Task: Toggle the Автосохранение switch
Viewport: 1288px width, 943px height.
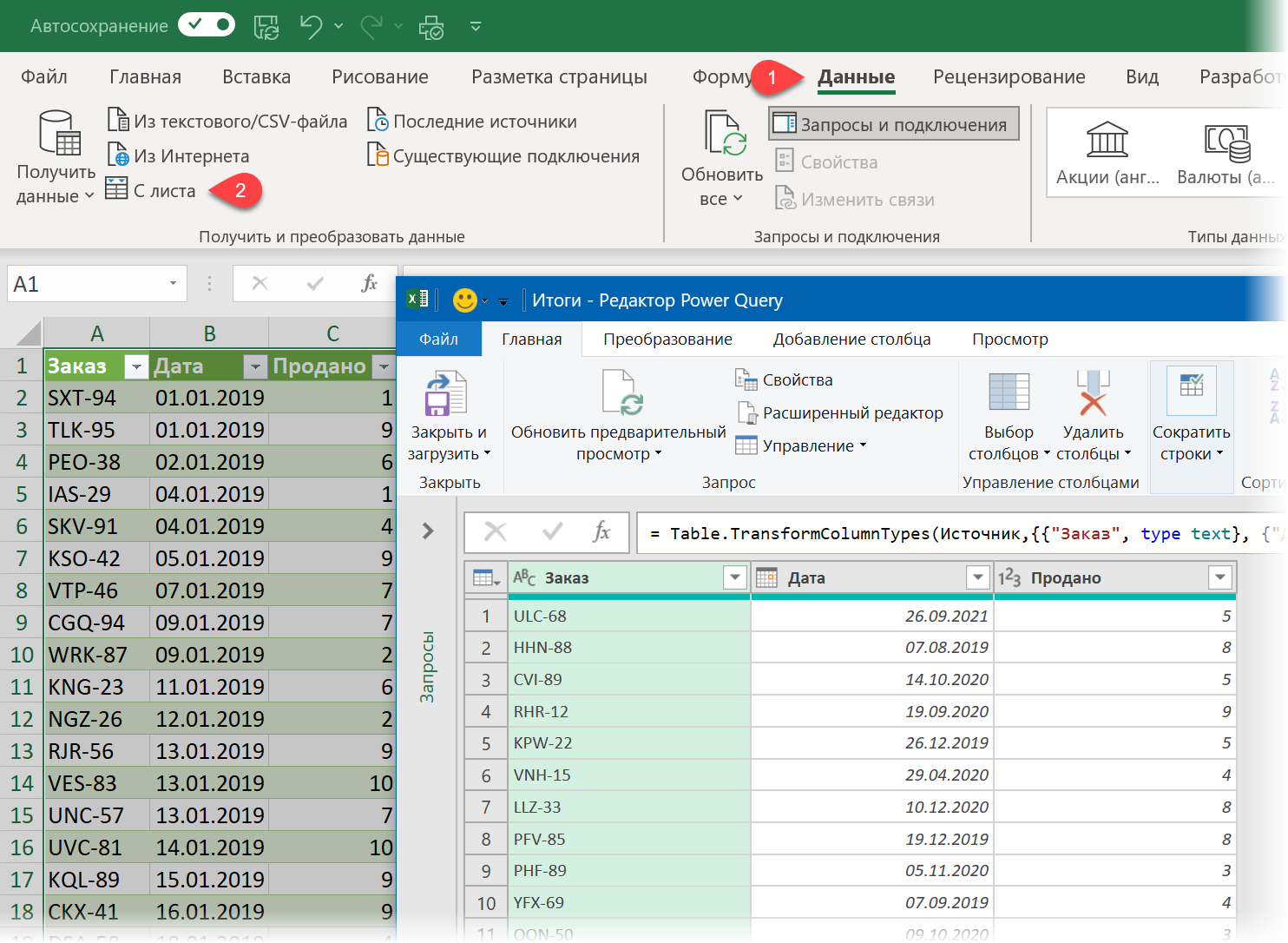Action: pyautogui.click(x=207, y=25)
